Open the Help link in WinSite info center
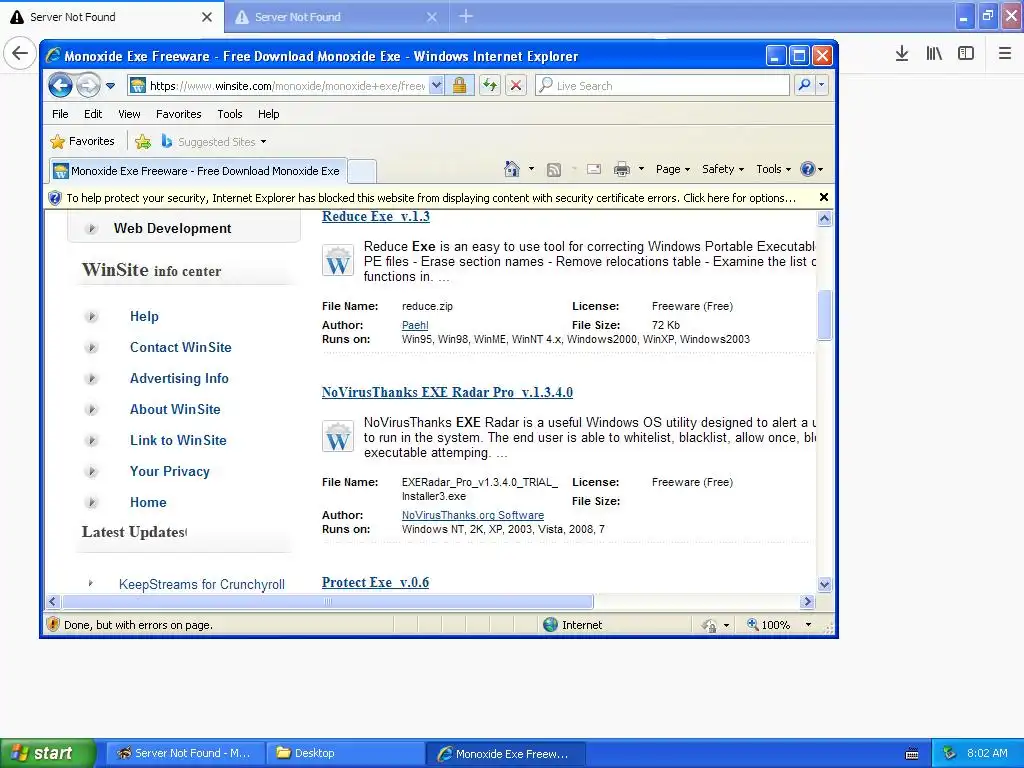Screen dimensions: 1024x768 (144, 317)
